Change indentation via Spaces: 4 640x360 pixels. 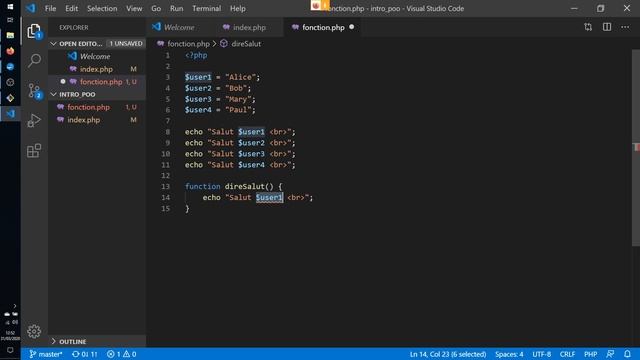(509, 354)
